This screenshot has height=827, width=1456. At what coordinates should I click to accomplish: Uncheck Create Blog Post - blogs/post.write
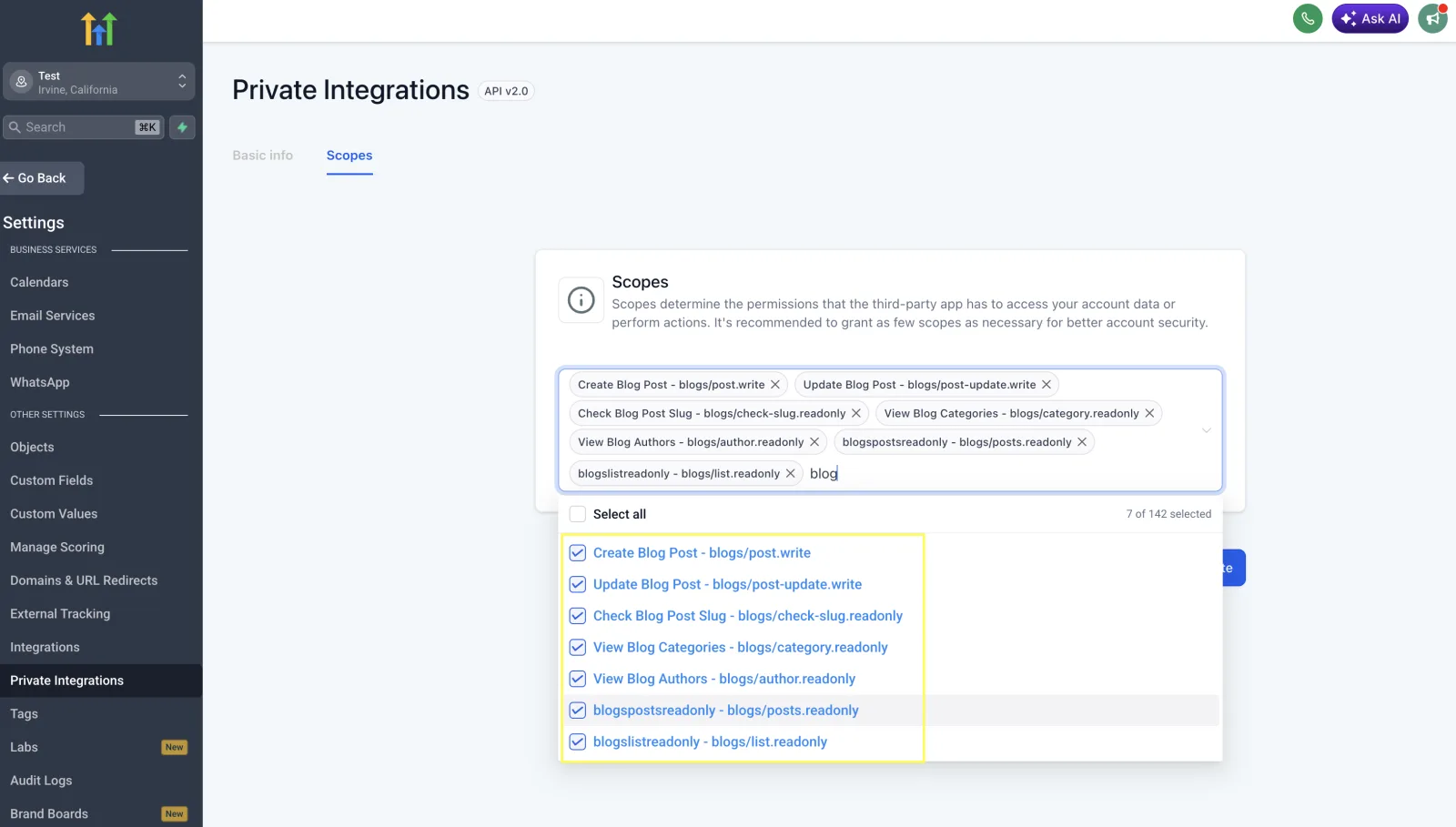coord(578,553)
